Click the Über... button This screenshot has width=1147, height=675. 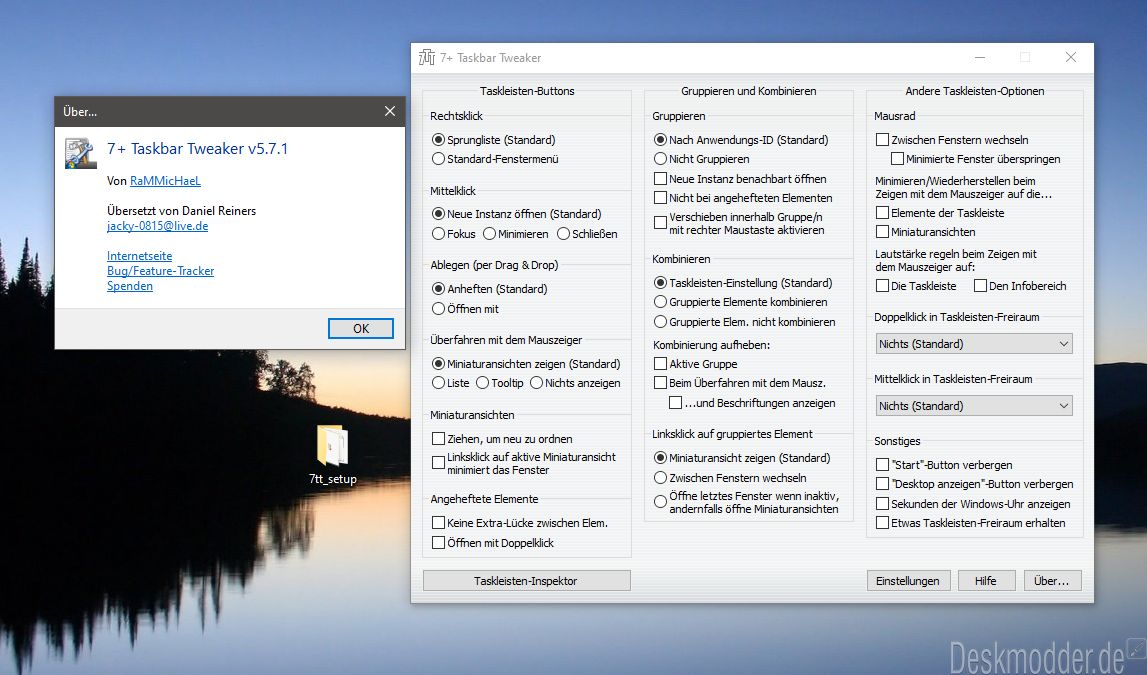tap(1052, 581)
